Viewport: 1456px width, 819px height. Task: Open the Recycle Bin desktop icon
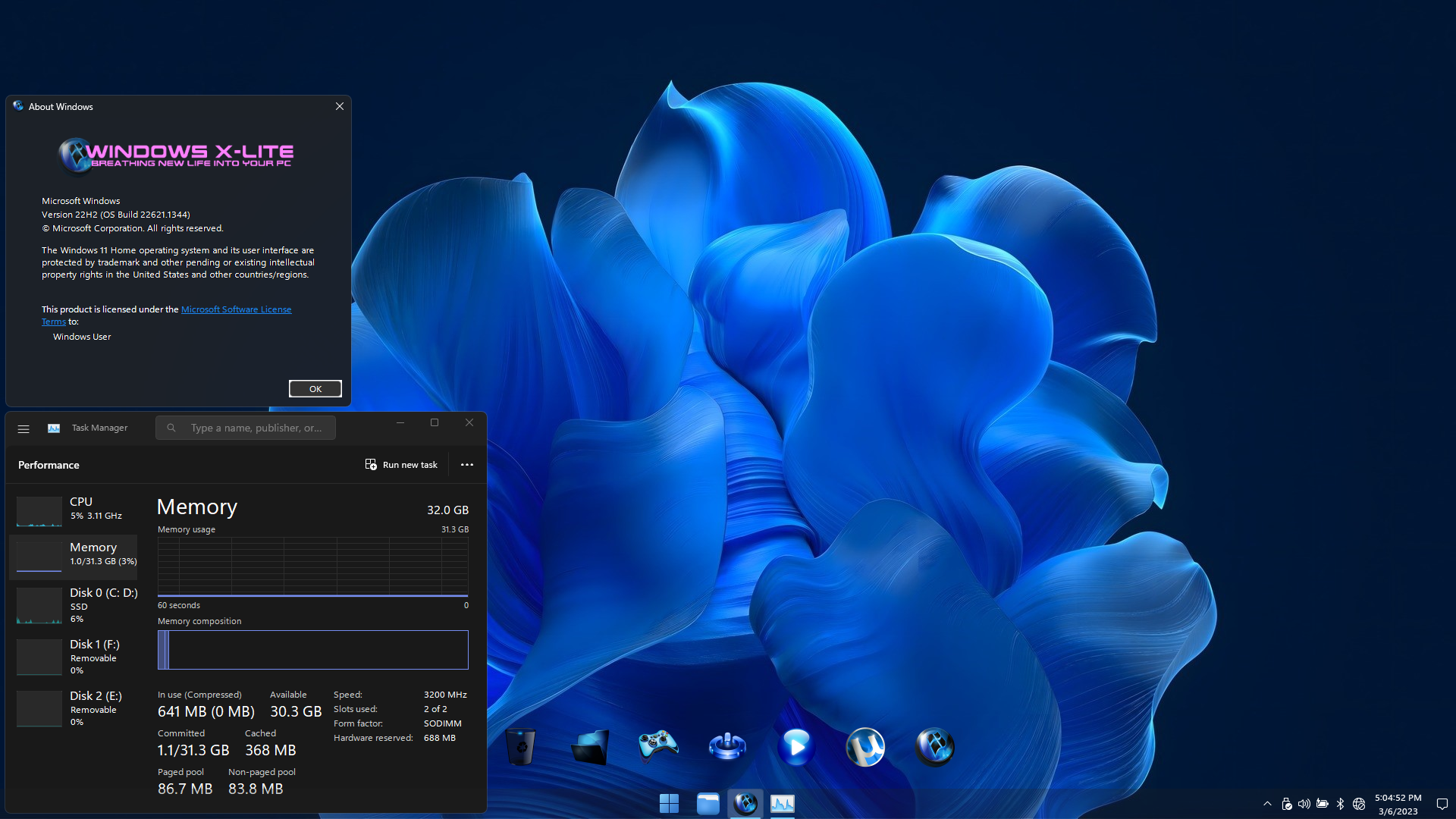[x=521, y=746]
